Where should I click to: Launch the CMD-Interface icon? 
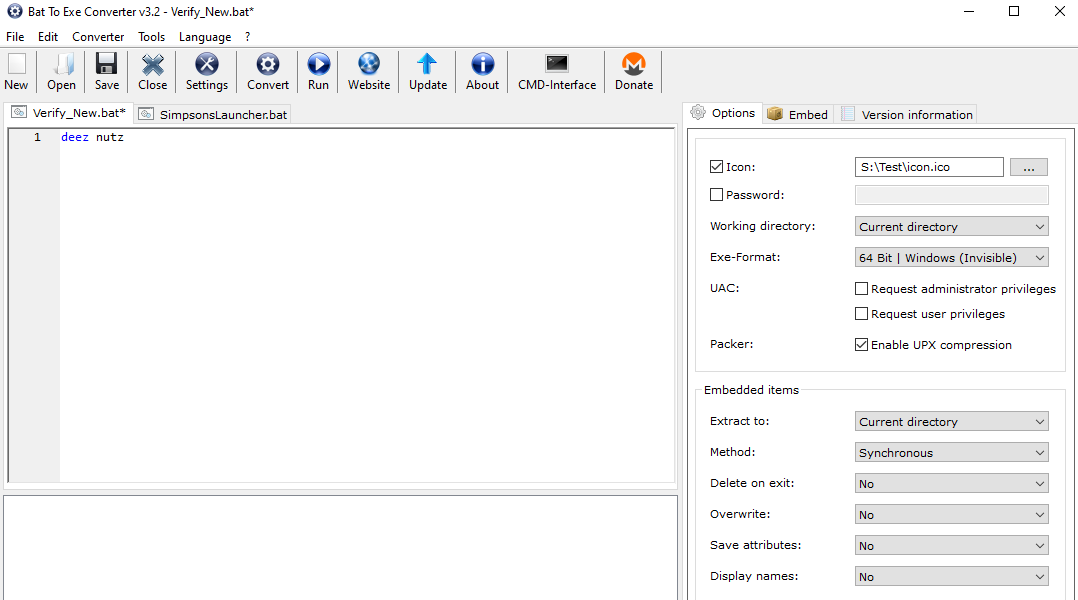tap(557, 64)
